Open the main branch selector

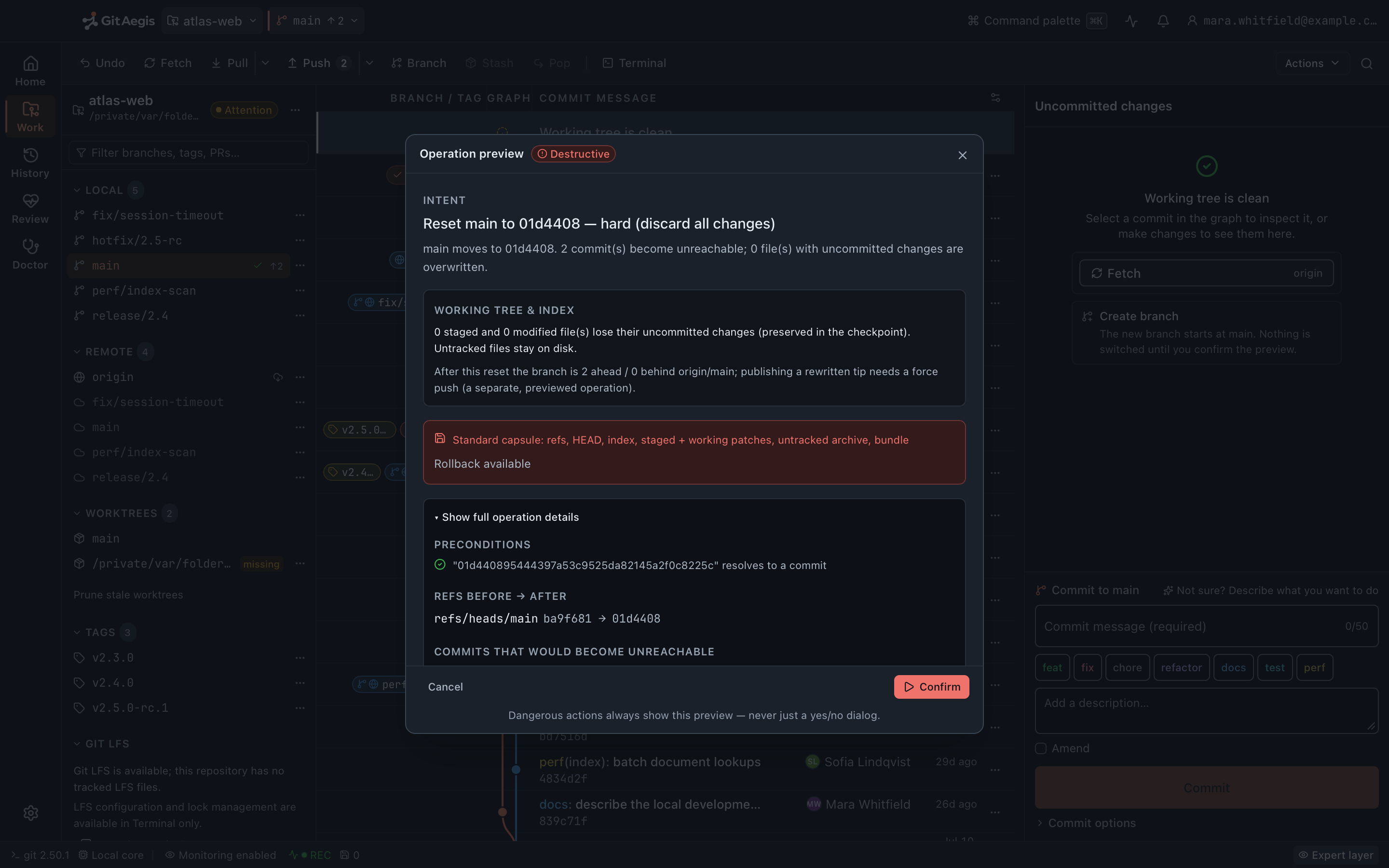tap(317, 21)
